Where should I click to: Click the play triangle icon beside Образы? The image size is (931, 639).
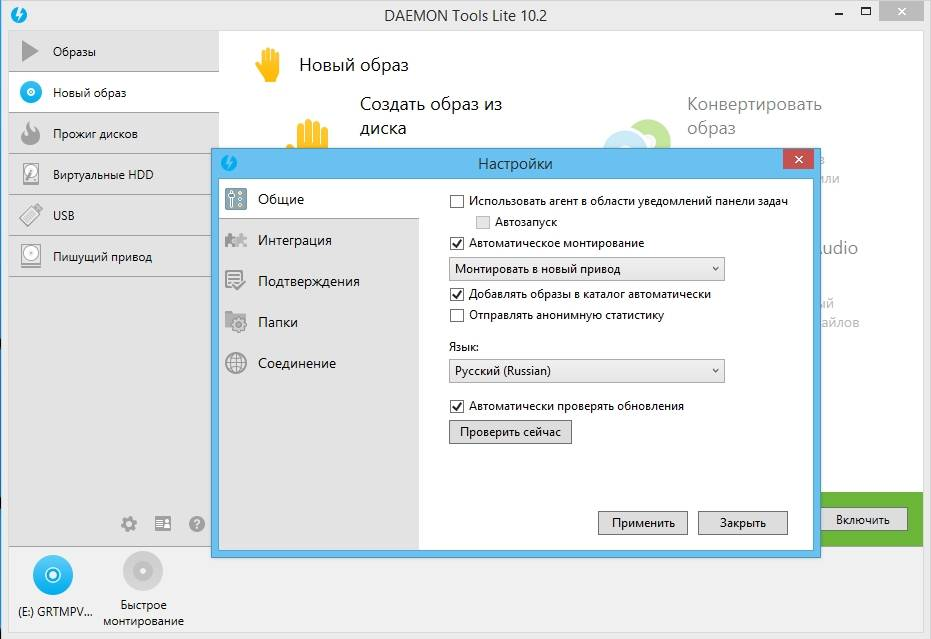(30, 51)
